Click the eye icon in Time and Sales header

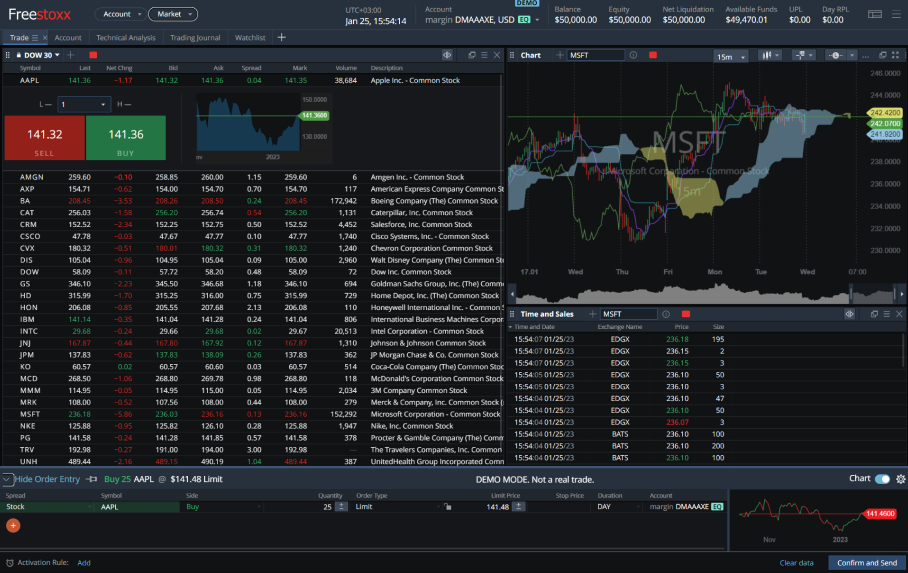(849, 314)
